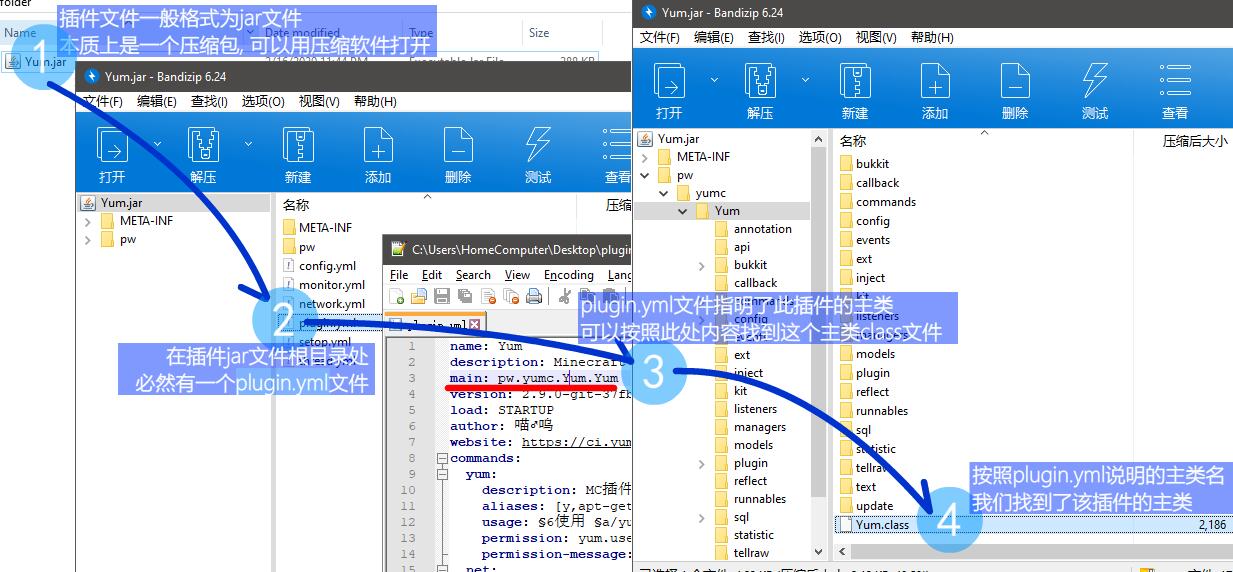
Task: Open 编辑(E) menu in front Bandizip window
Action: (713, 37)
